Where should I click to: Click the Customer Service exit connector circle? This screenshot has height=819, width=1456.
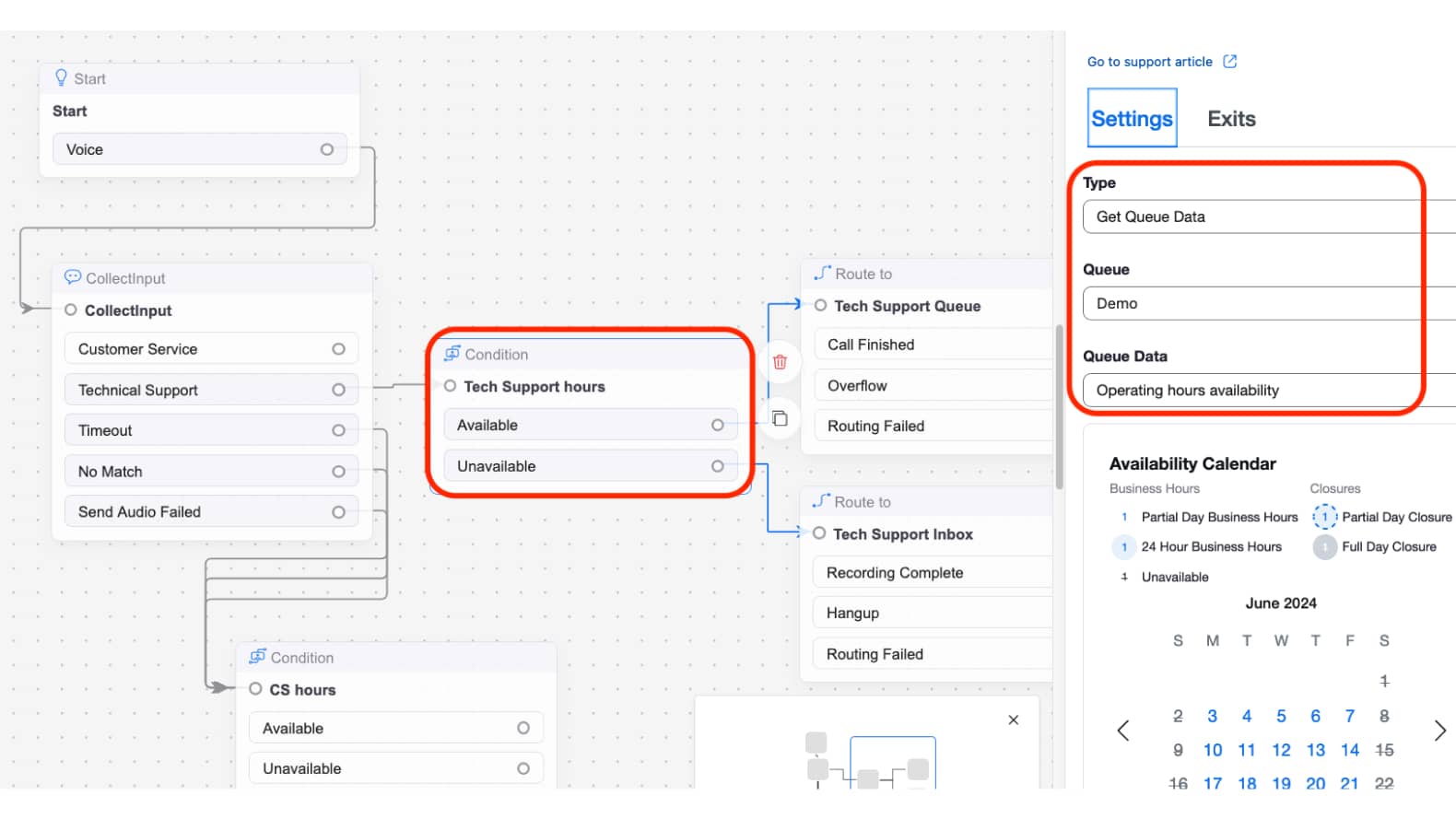(x=338, y=349)
